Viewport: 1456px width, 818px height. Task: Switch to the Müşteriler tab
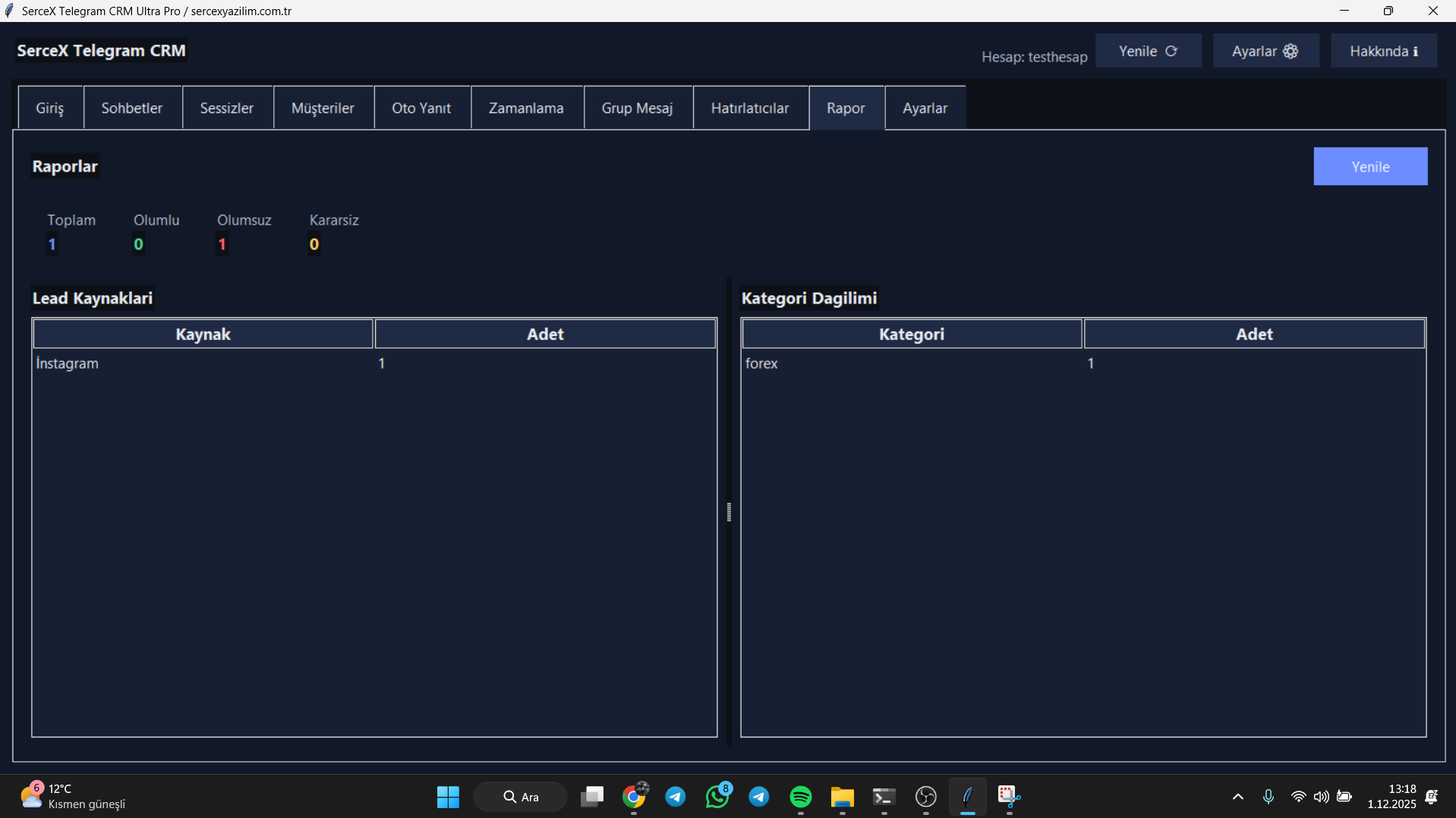[323, 109]
